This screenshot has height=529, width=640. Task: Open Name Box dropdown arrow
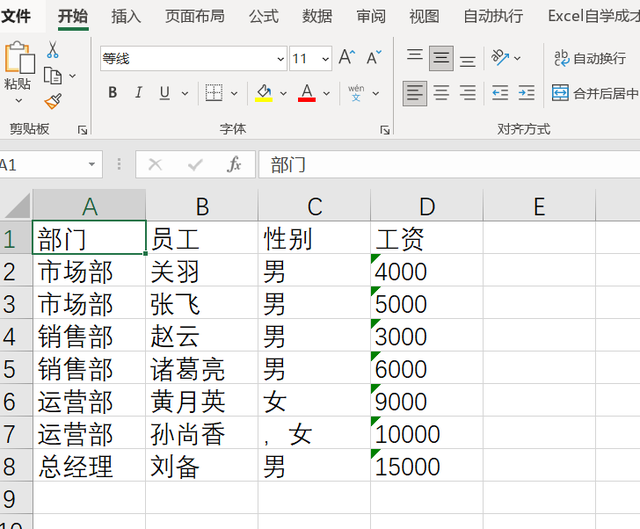(x=92, y=164)
